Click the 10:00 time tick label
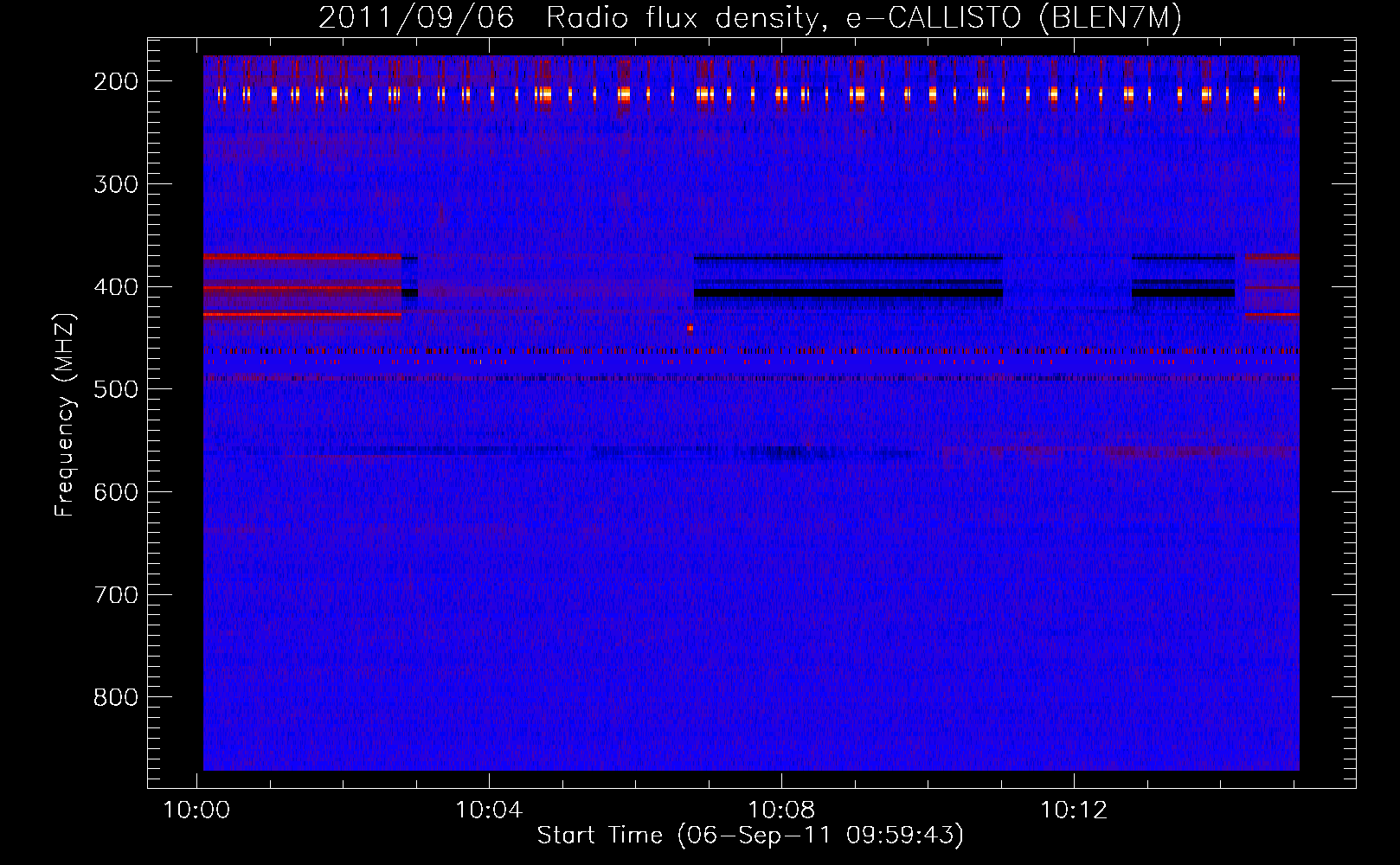 tap(196, 811)
